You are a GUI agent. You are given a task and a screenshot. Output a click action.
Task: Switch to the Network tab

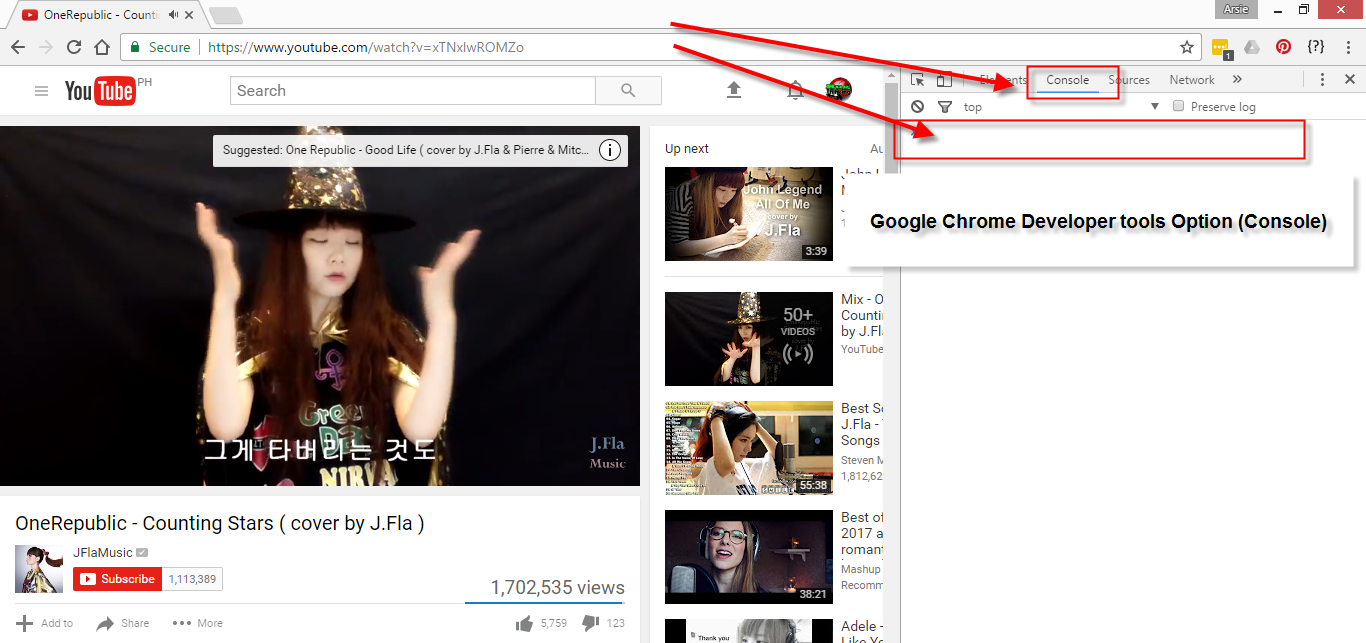(x=1192, y=80)
